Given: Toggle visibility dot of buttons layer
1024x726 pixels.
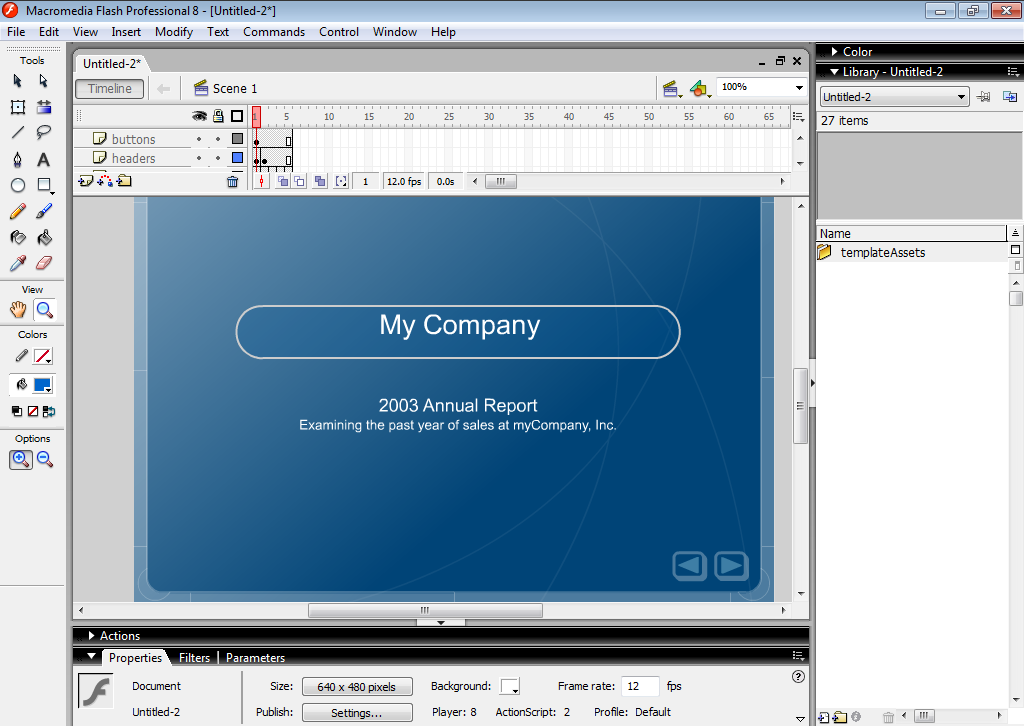Looking at the screenshot, I should click(199, 139).
